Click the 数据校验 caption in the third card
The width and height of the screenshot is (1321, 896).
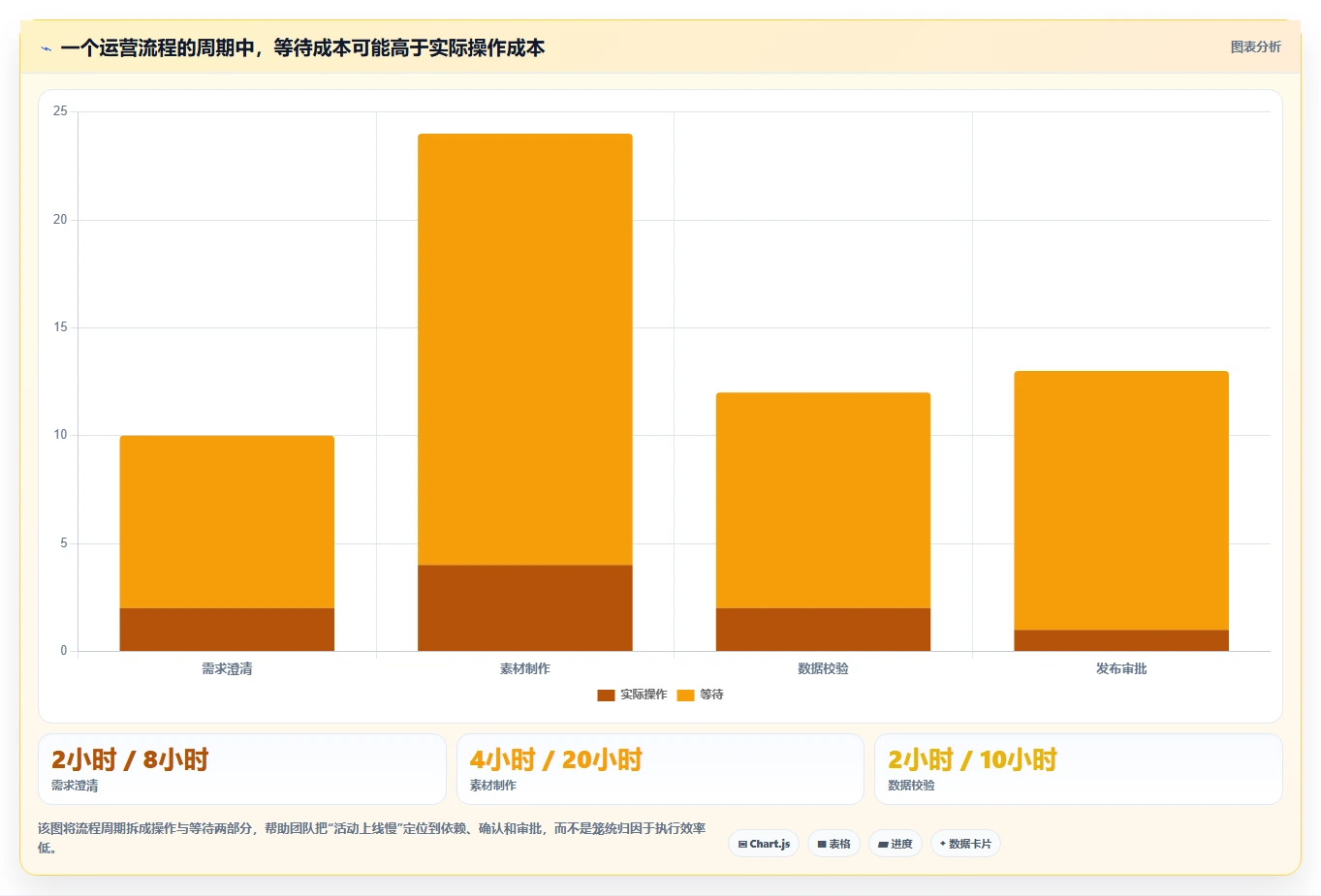pyautogui.click(x=911, y=786)
